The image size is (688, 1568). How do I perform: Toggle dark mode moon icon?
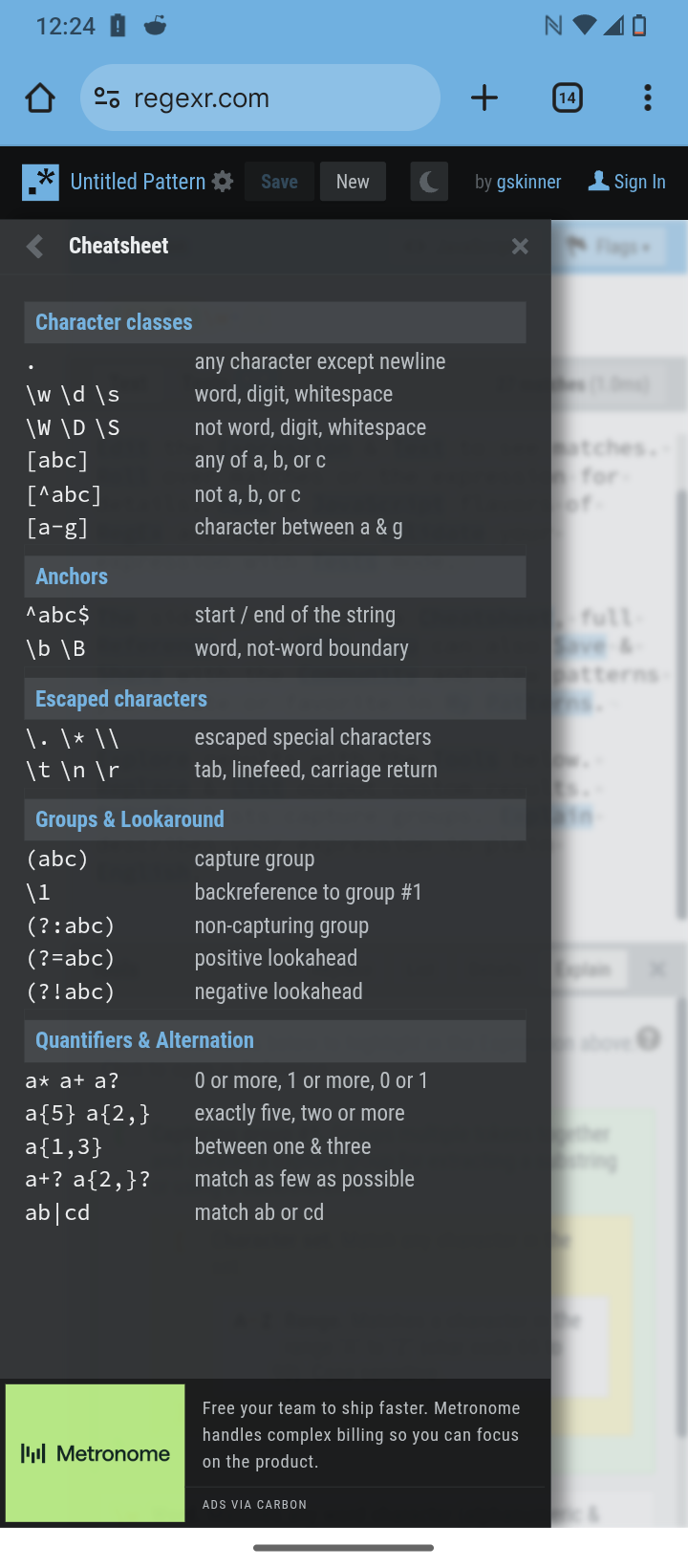pos(429,182)
